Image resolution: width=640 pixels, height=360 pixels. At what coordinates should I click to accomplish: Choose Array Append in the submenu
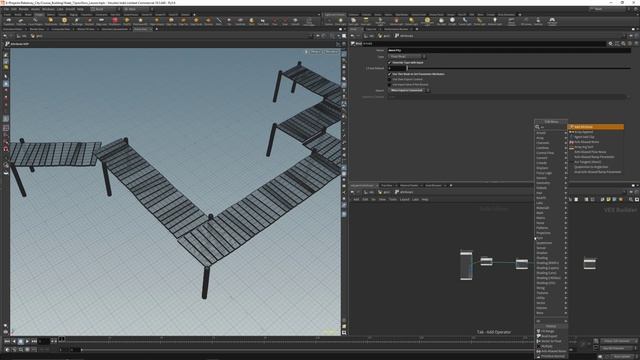pos(596,132)
